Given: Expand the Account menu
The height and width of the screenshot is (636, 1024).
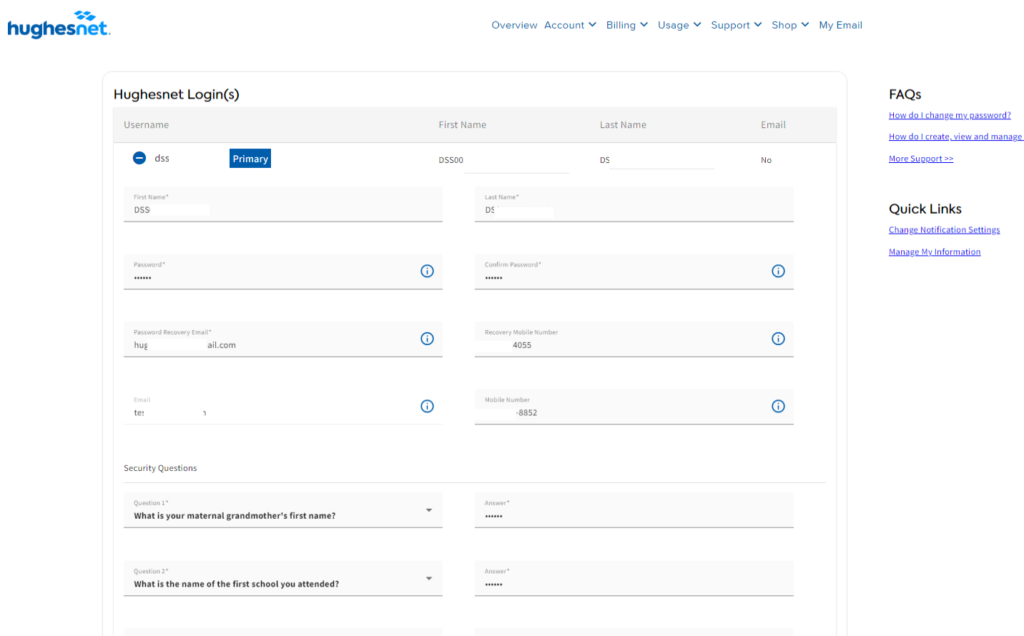Looking at the screenshot, I should point(570,25).
